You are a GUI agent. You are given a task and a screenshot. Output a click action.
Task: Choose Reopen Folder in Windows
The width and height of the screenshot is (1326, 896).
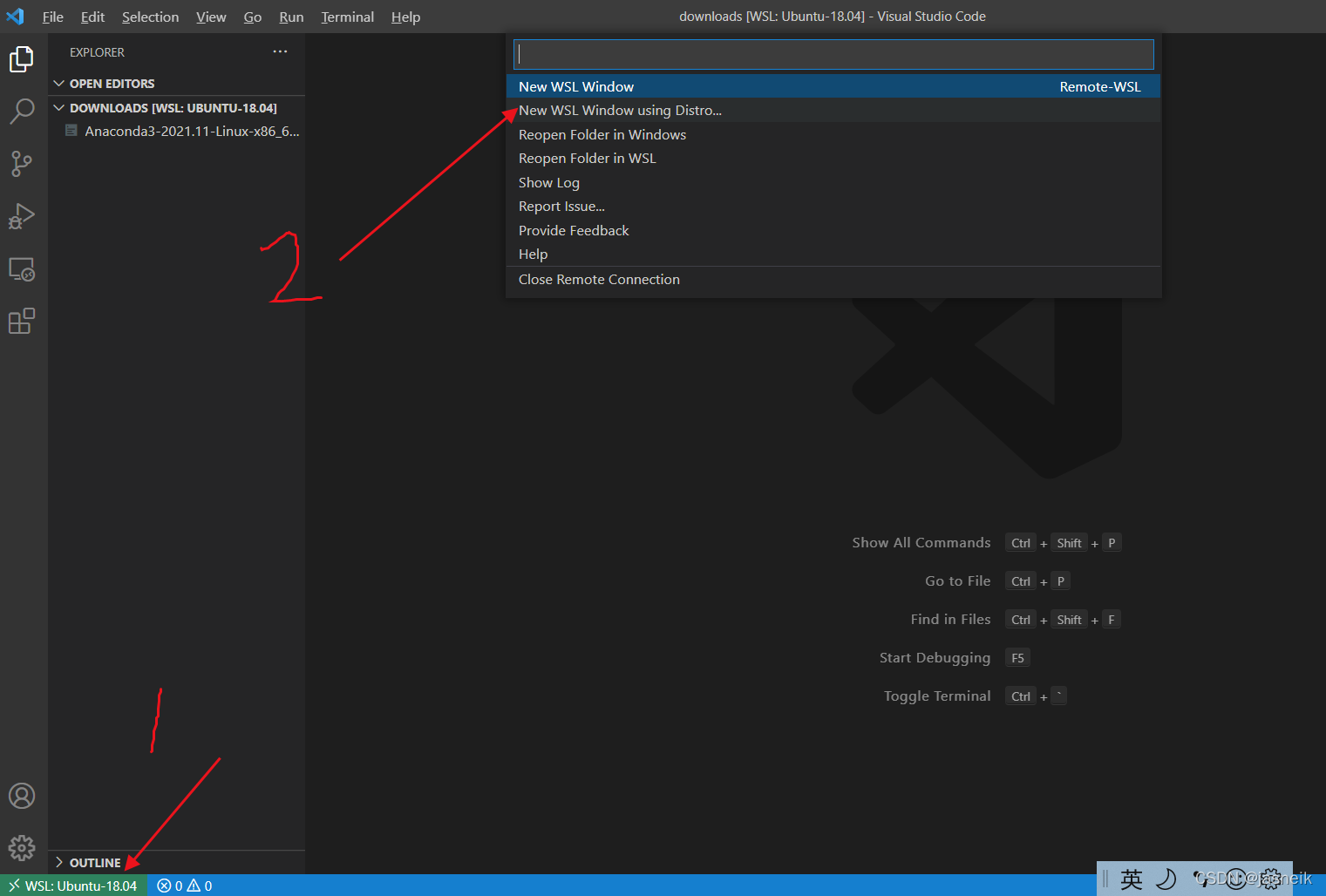coord(833,134)
